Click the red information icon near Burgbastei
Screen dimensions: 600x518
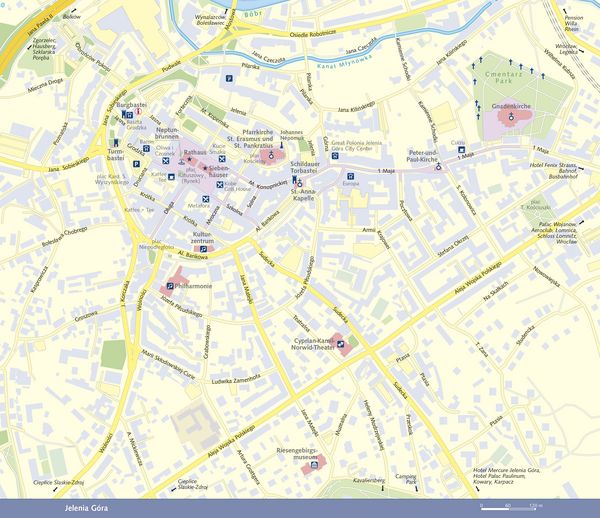click(x=139, y=112)
